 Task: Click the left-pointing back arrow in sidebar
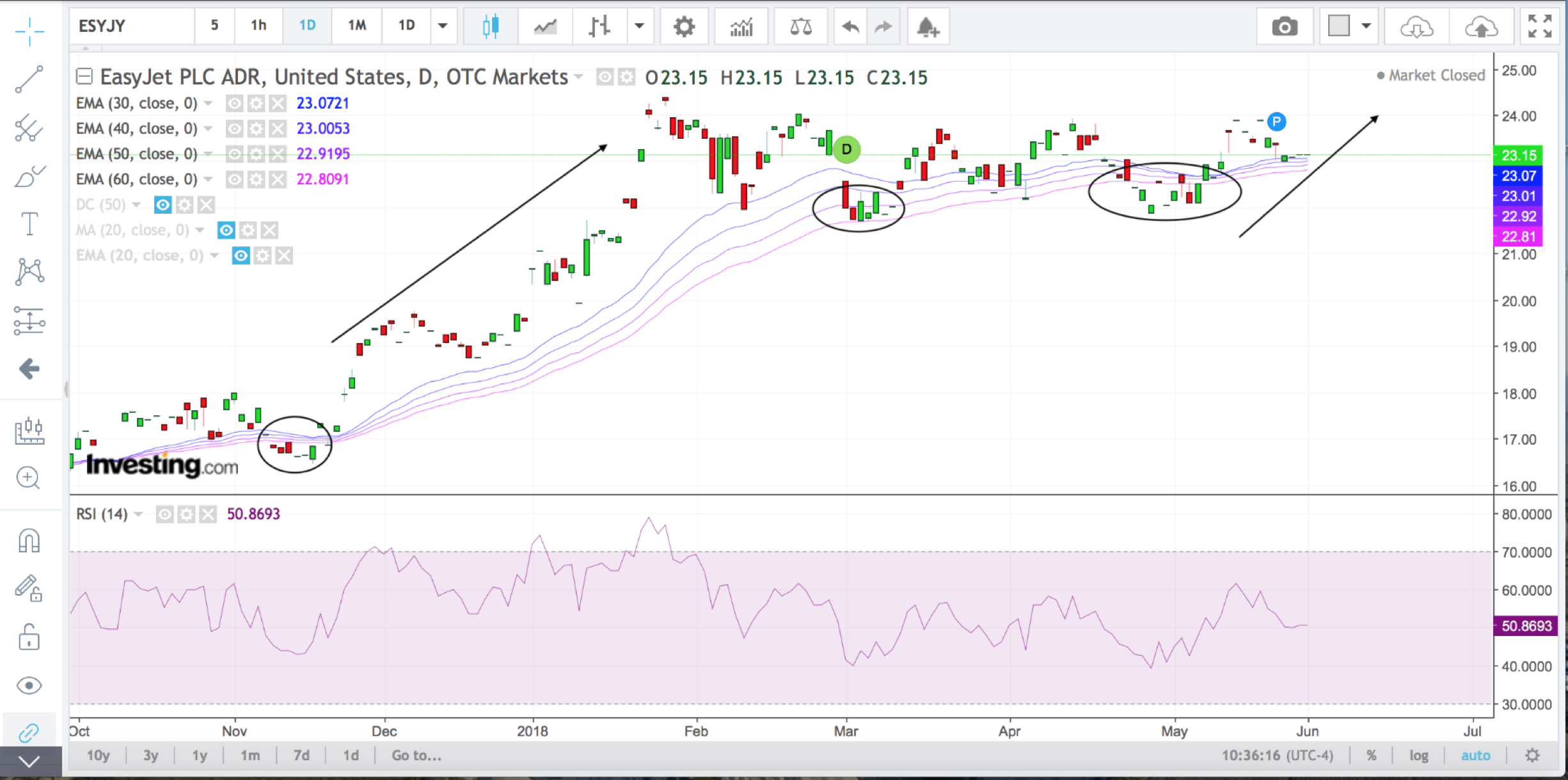29,369
